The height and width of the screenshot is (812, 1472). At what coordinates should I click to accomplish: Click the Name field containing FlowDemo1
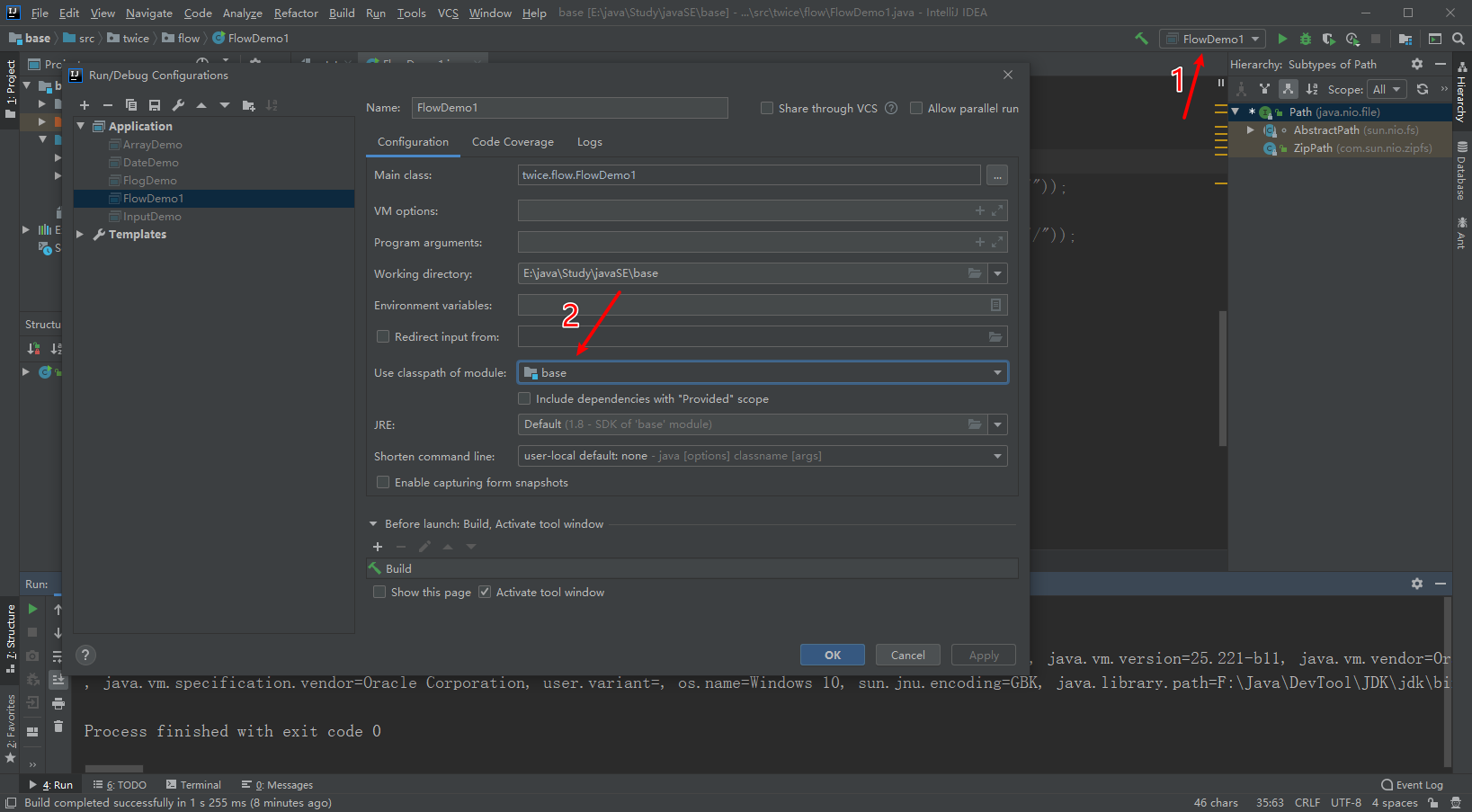pos(570,108)
